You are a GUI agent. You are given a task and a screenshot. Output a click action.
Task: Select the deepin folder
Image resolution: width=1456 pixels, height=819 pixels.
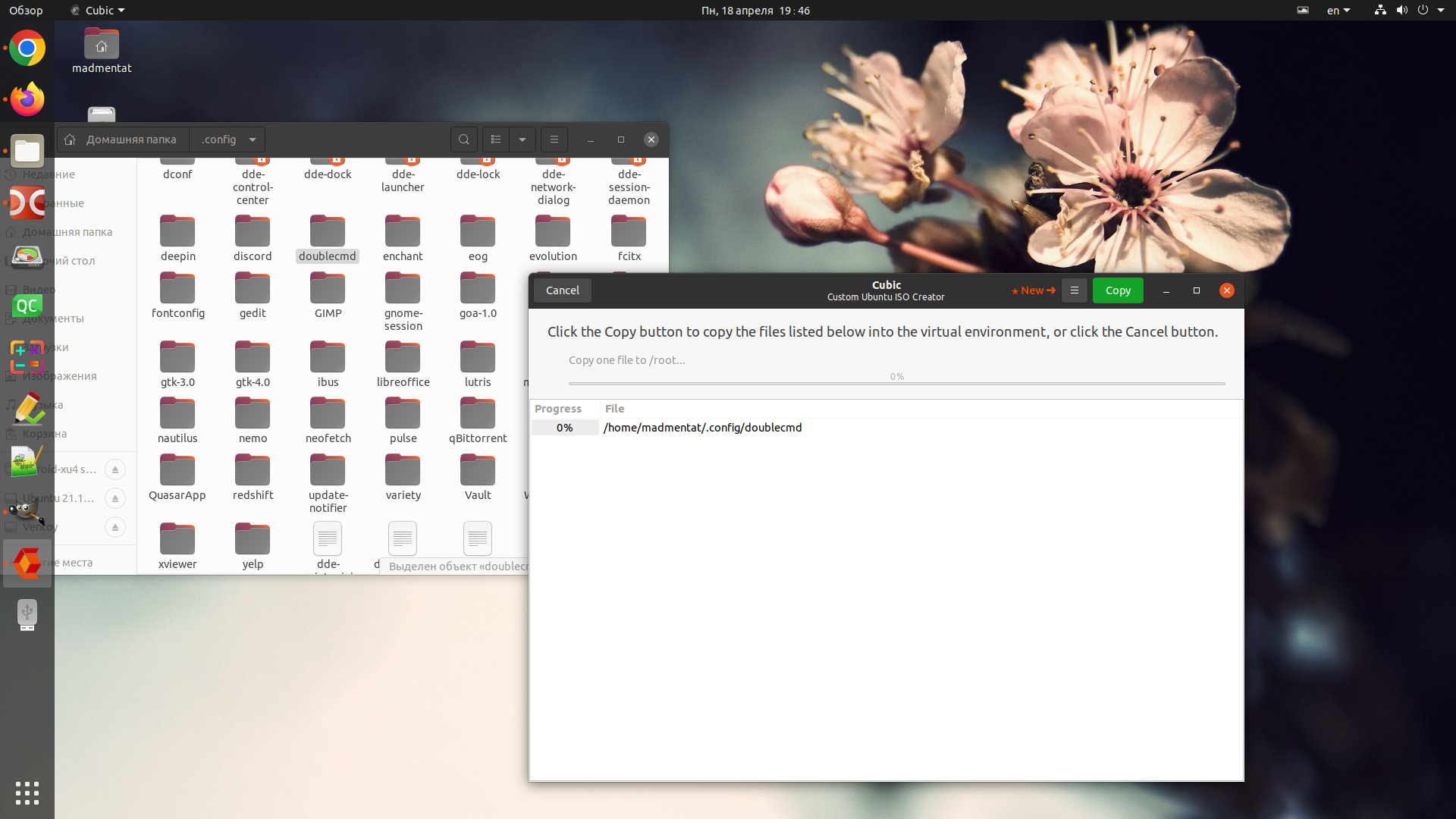pos(178,239)
